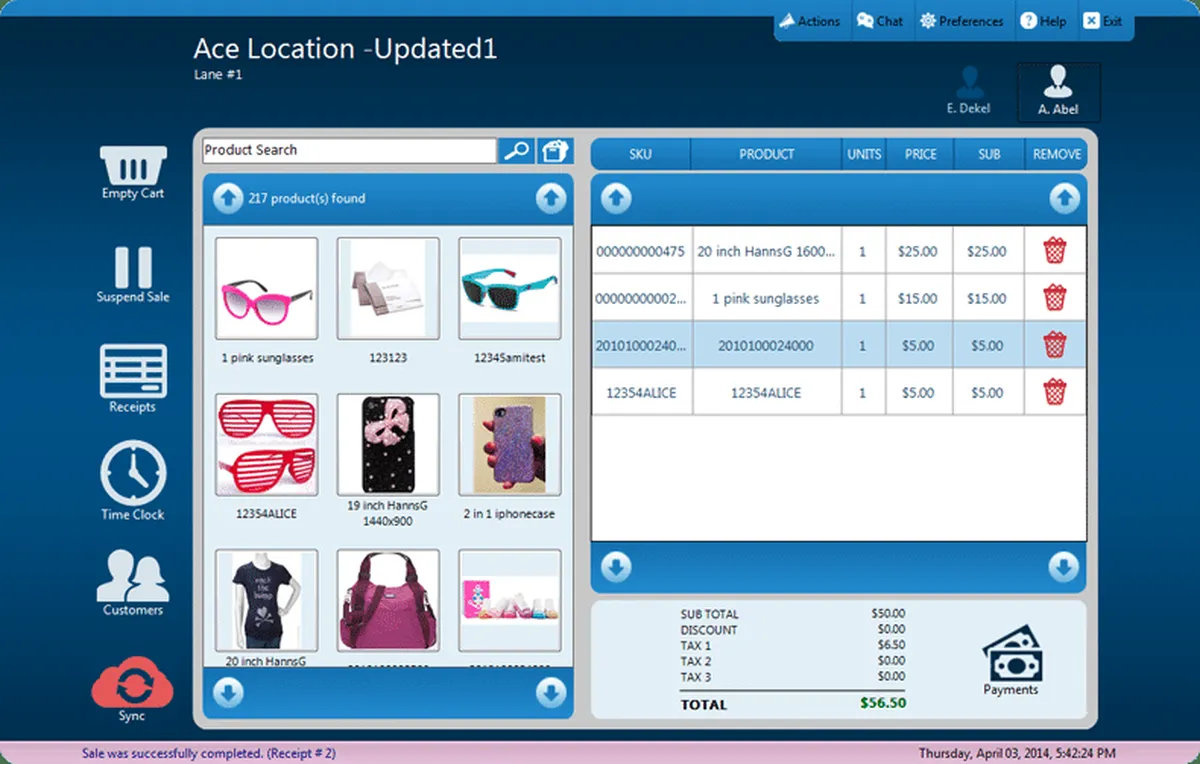Click the Chat button
The height and width of the screenshot is (764, 1200).
coord(879,21)
